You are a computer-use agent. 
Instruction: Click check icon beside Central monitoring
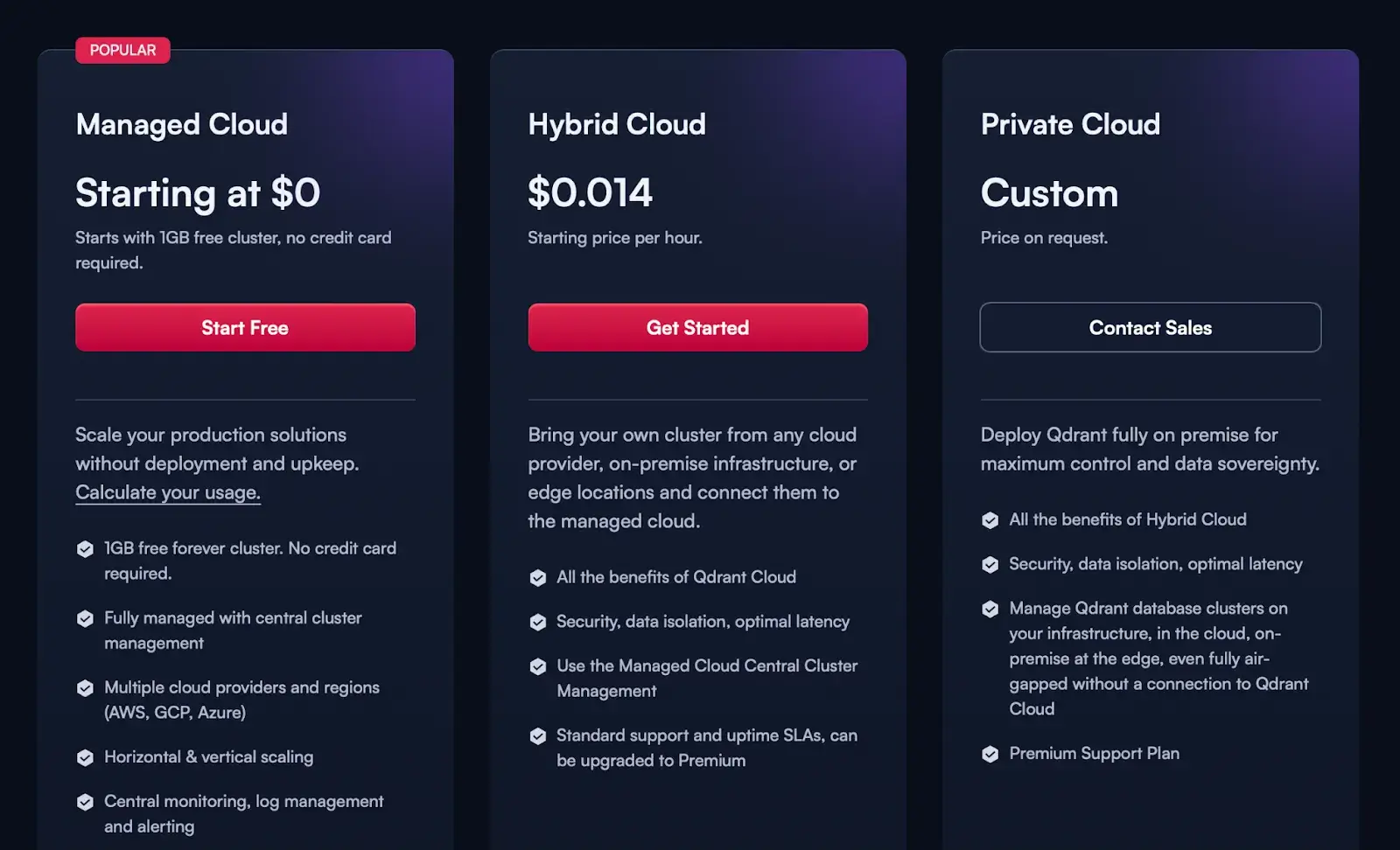pos(85,802)
